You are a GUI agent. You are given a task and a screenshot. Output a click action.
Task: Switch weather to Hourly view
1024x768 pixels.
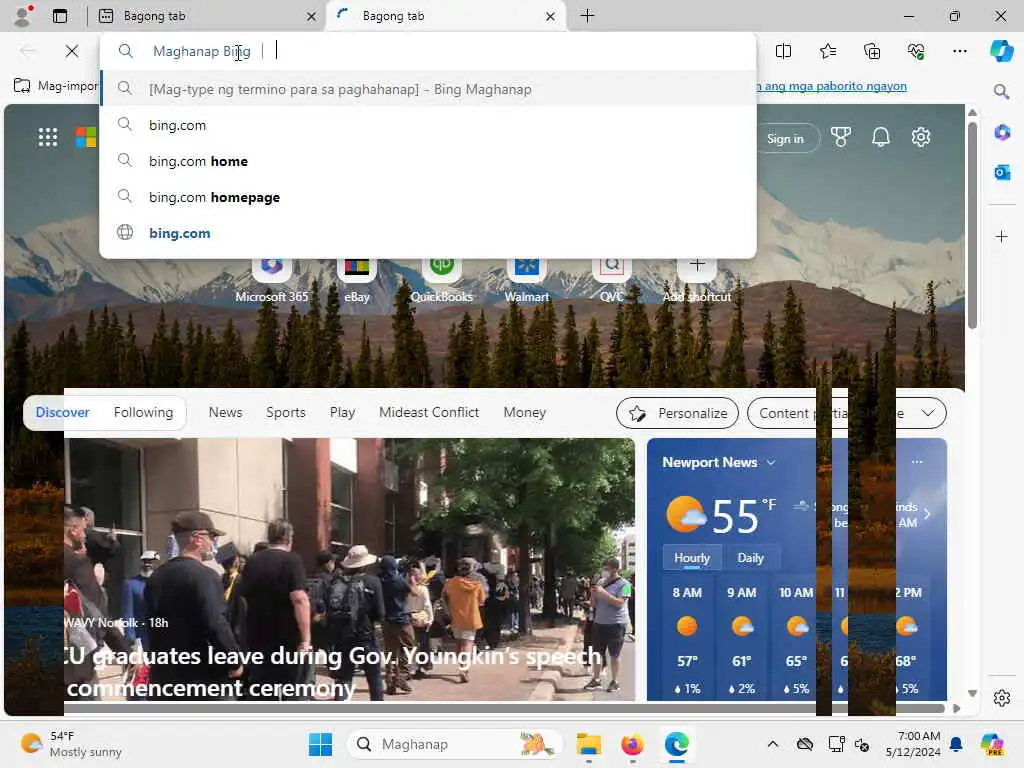tap(692, 558)
